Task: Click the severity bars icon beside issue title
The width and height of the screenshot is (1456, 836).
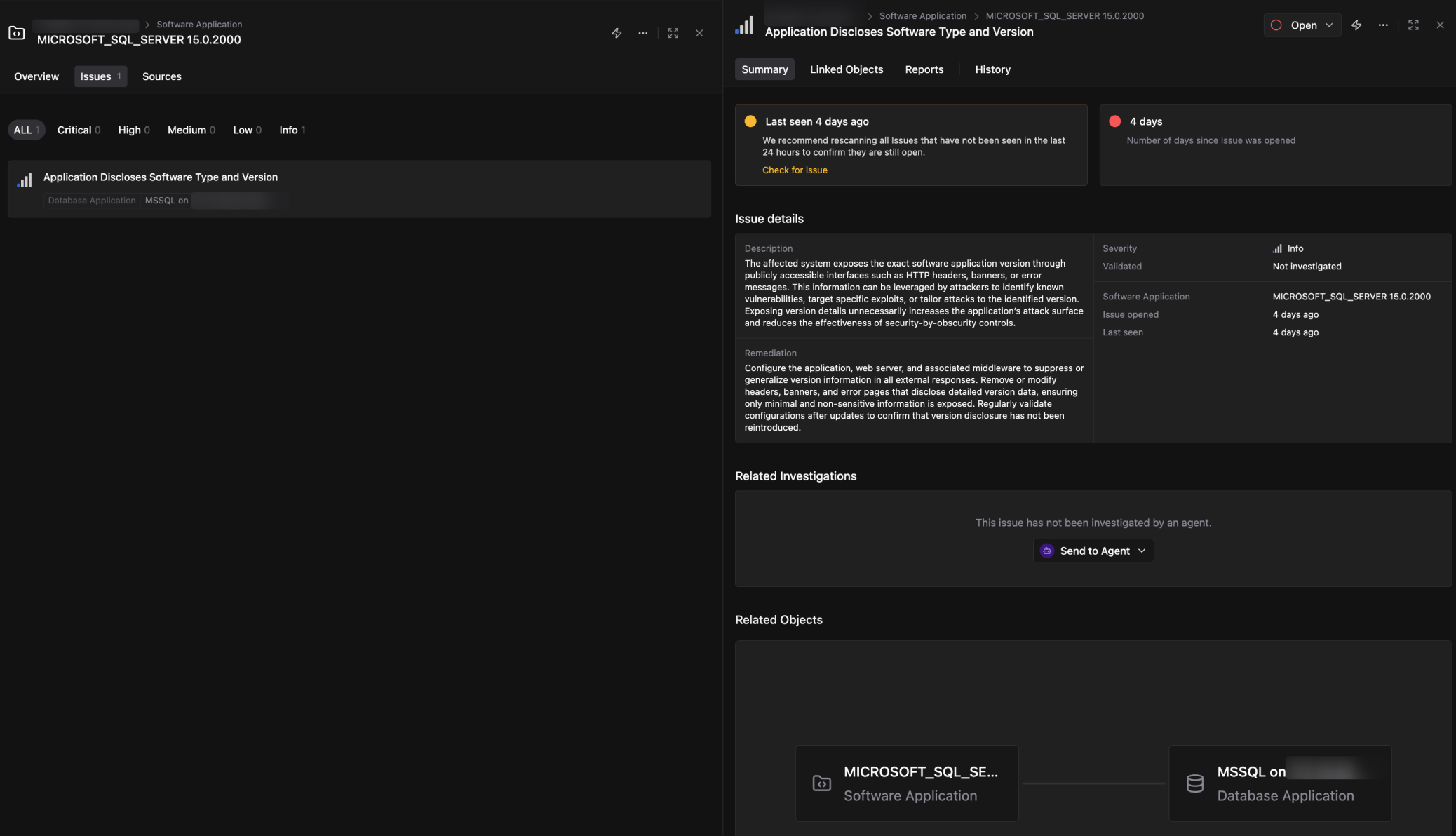Action: [x=744, y=26]
